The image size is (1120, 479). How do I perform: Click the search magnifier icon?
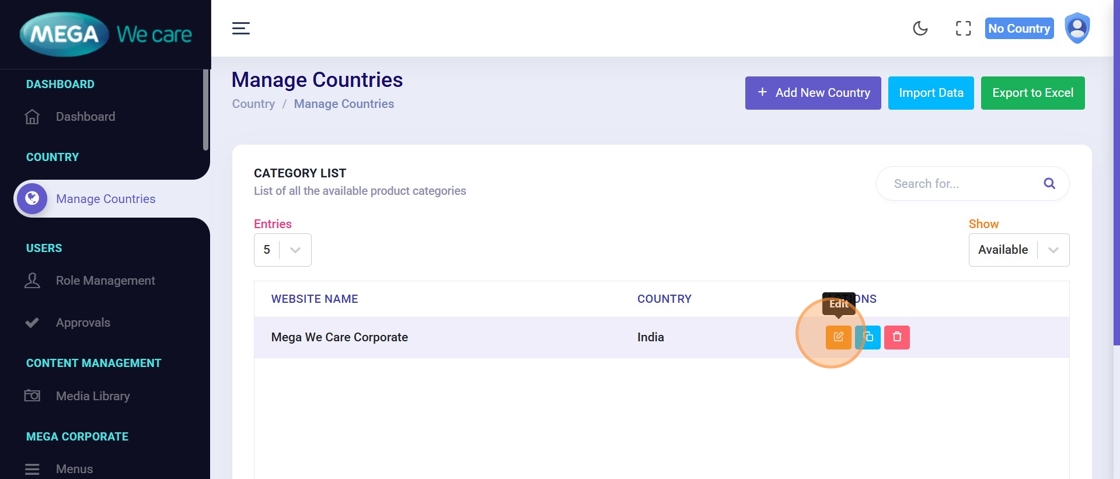click(x=1049, y=184)
